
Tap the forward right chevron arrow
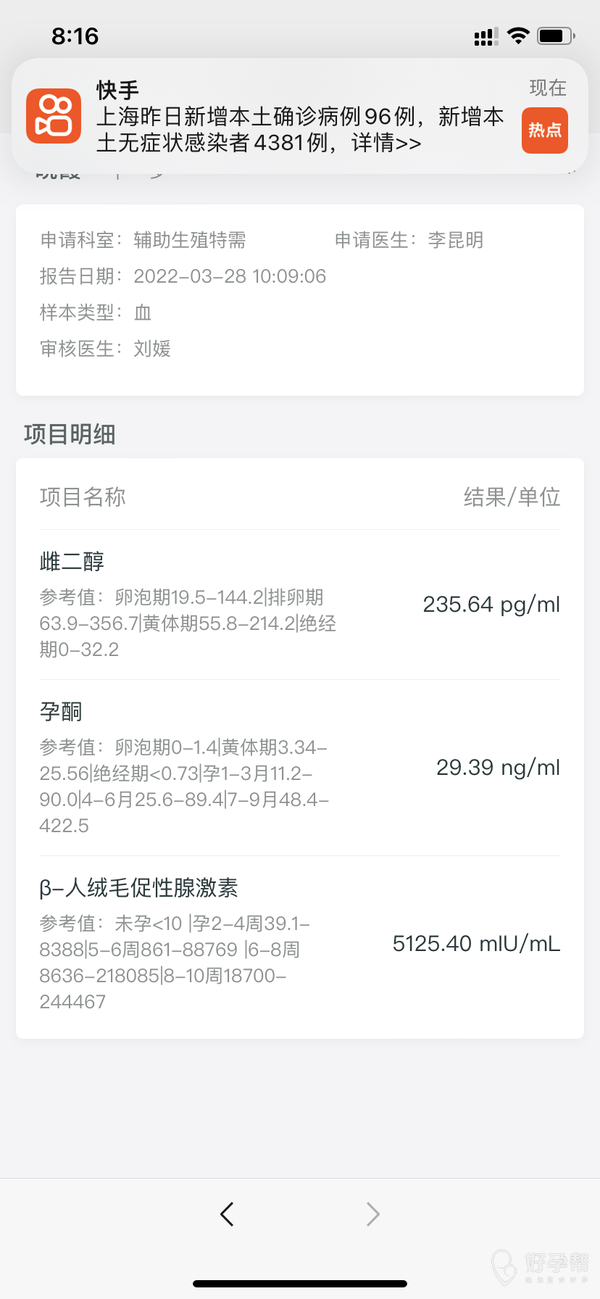373,1214
